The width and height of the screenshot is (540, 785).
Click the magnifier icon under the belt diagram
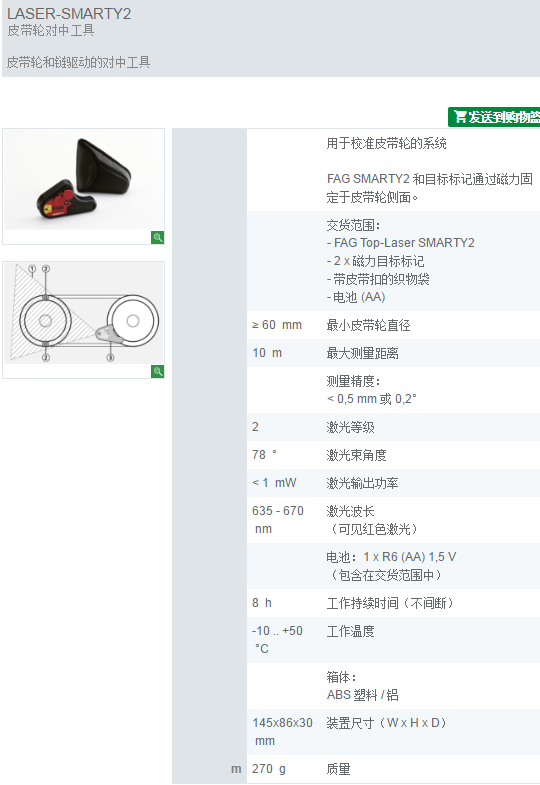point(158,371)
